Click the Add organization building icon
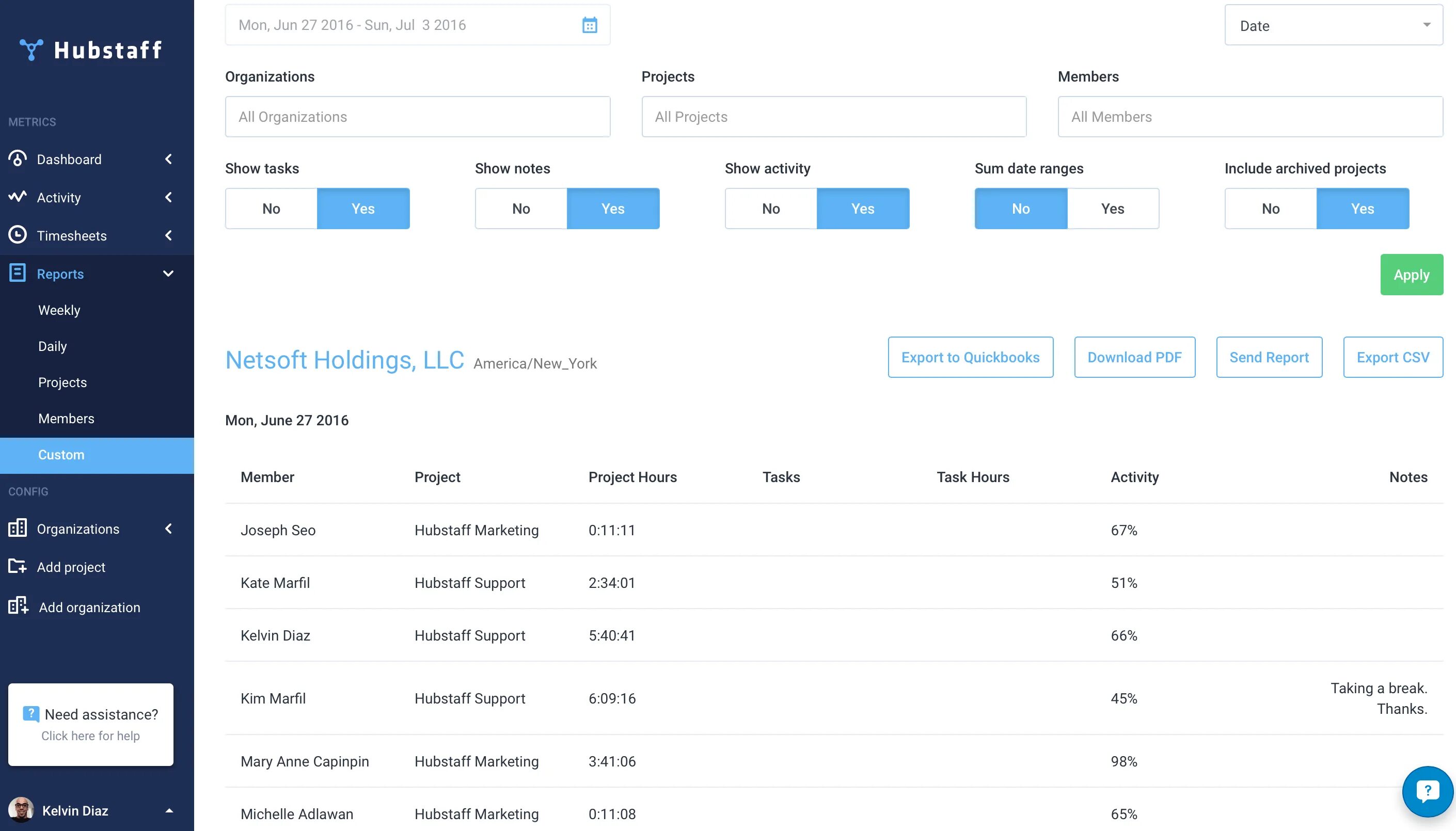The image size is (1456, 831). pyautogui.click(x=18, y=606)
